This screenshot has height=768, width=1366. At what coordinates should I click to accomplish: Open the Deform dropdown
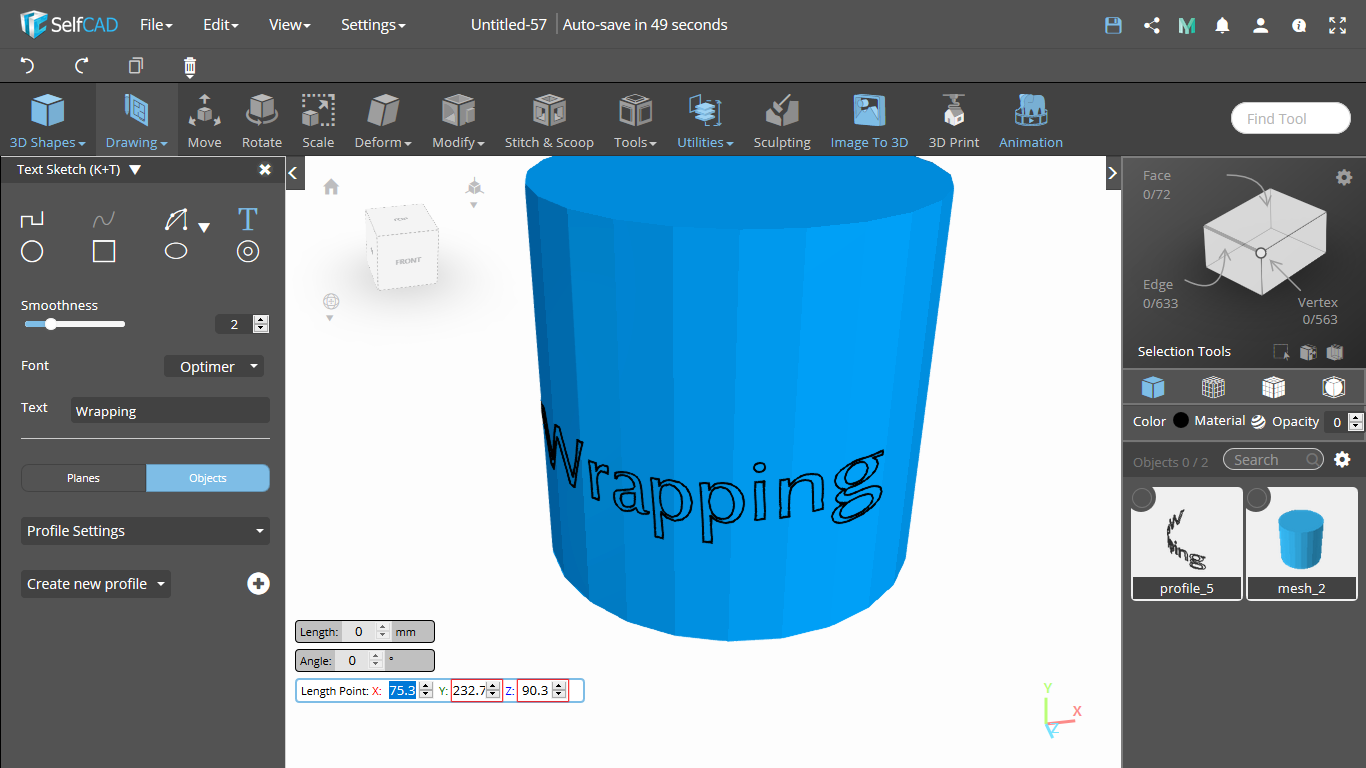click(383, 120)
